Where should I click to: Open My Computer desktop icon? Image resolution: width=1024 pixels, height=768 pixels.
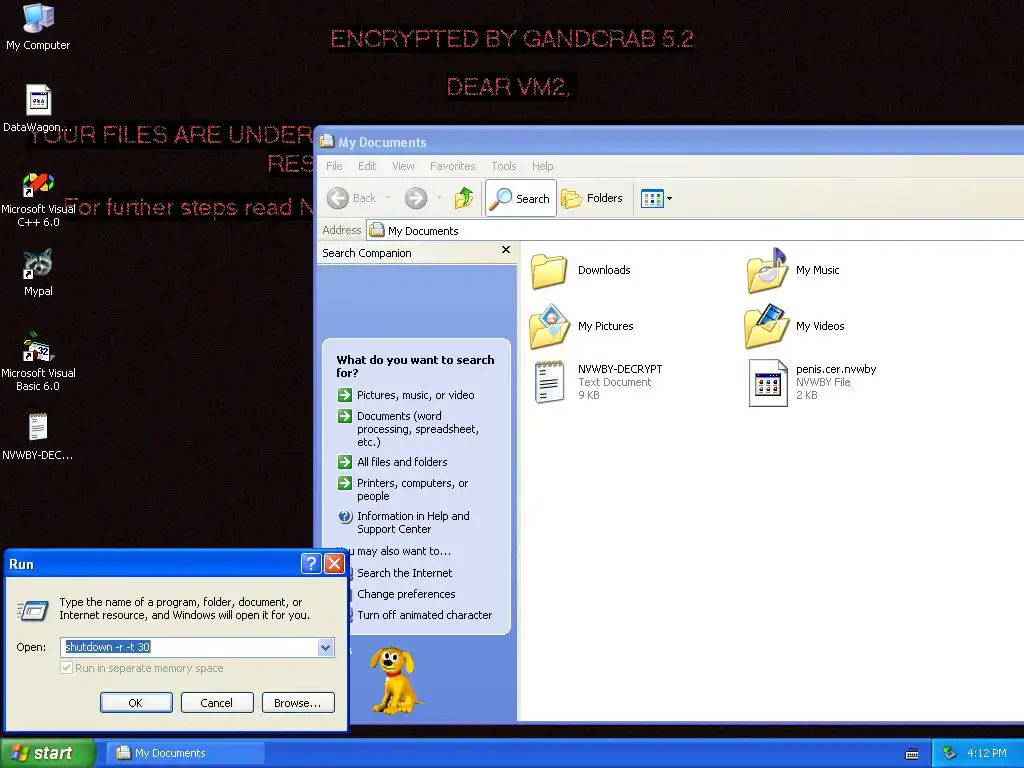[x=38, y=26]
